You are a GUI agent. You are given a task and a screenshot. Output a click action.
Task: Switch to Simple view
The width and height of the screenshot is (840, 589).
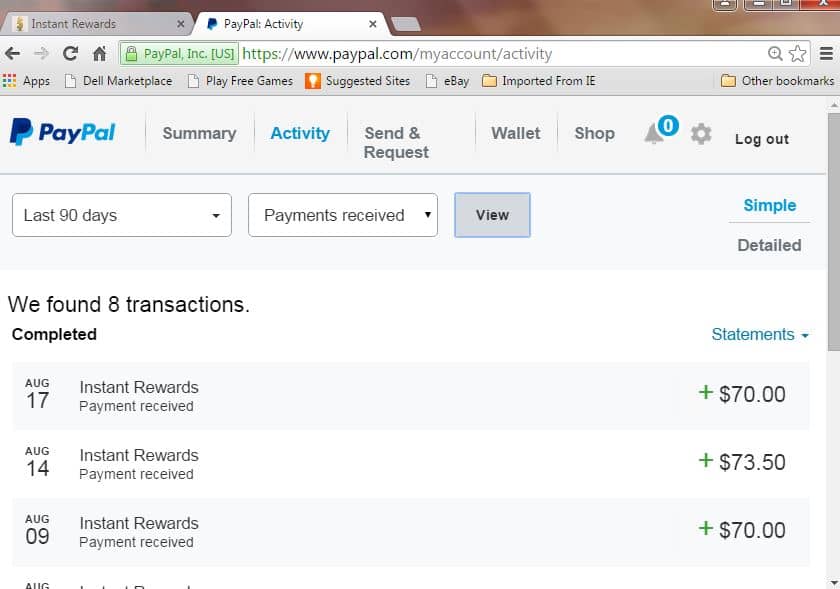coord(770,205)
